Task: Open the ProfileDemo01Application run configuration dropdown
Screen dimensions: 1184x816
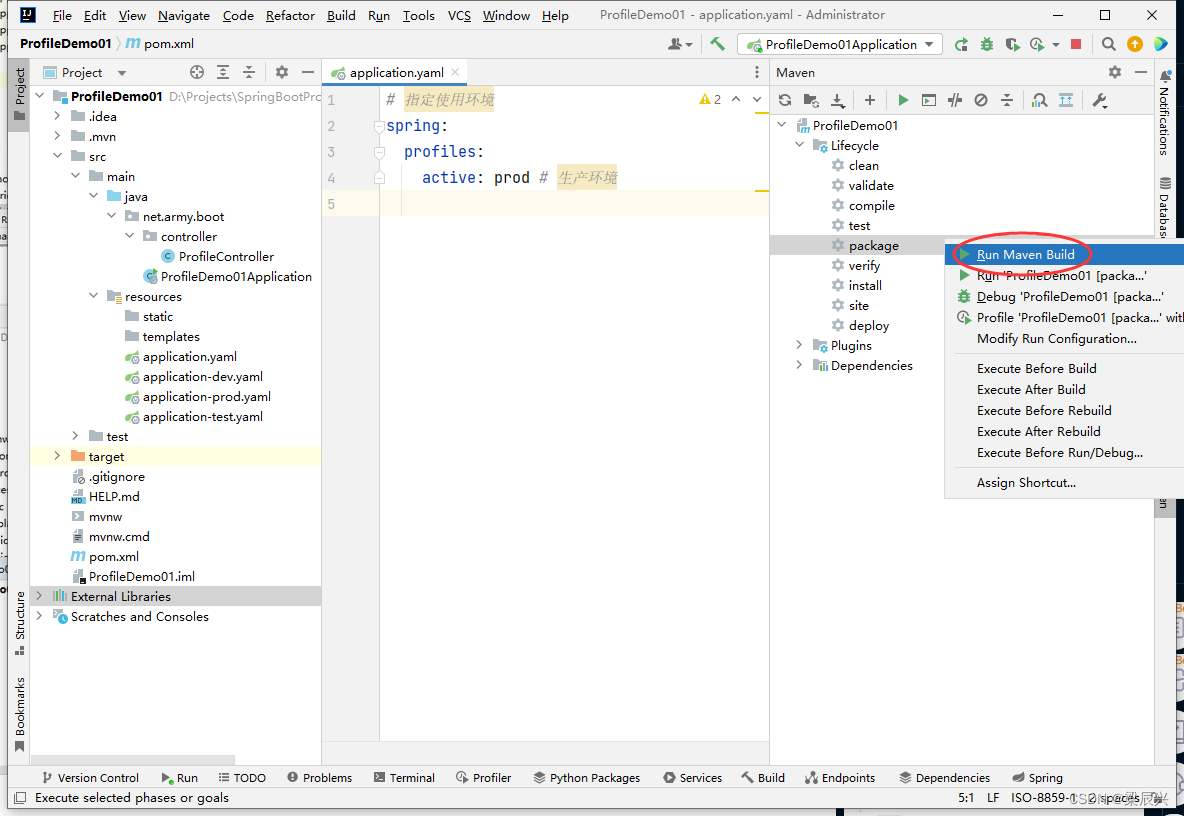Action: pyautogui.click(x=840, y=45)
